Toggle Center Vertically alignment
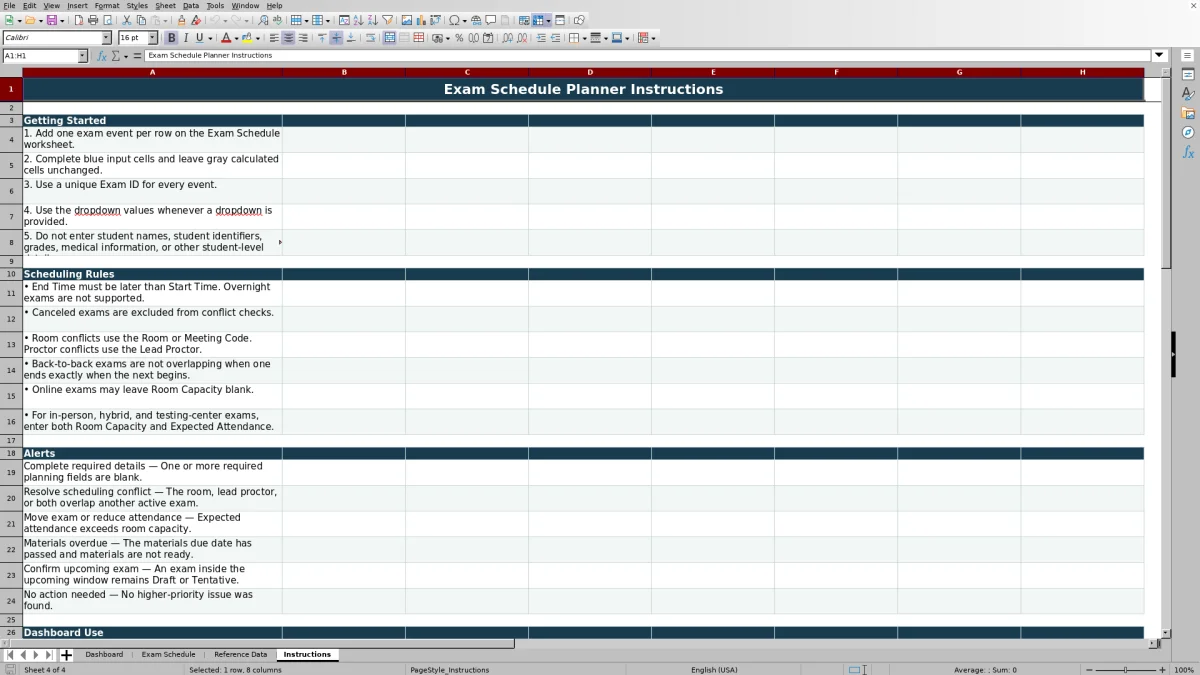This screenshot has height=675, width=1200. 336,38
